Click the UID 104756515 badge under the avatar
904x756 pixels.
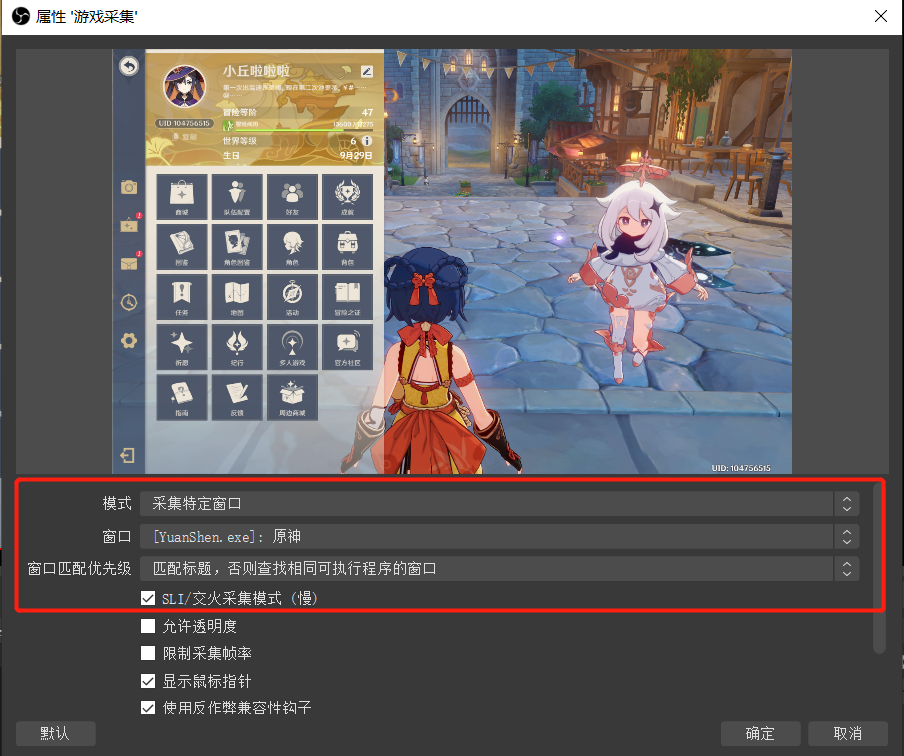click(x=184, y=123)
